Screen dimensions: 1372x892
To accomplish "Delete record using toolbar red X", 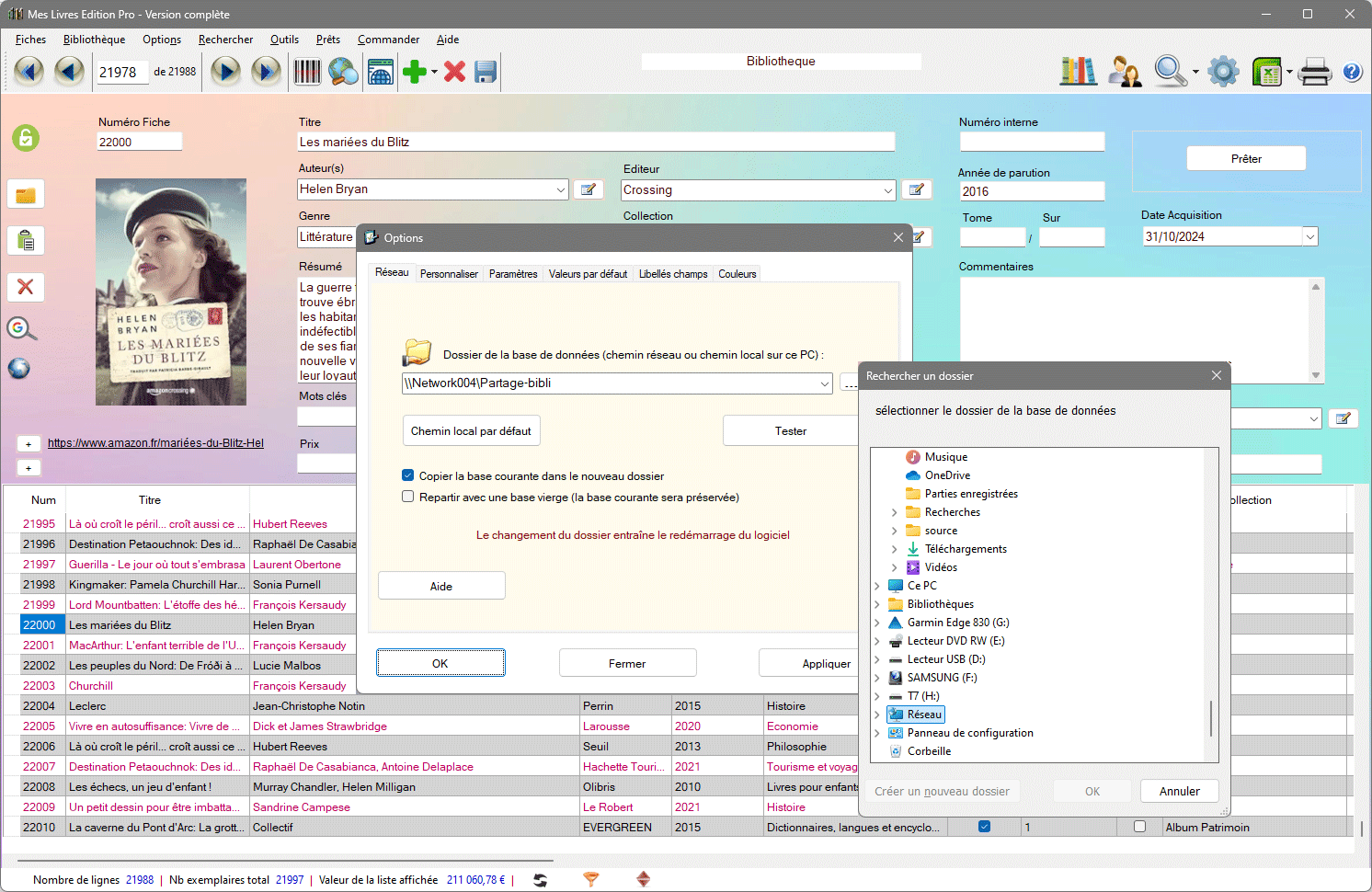I will [454, 71].
